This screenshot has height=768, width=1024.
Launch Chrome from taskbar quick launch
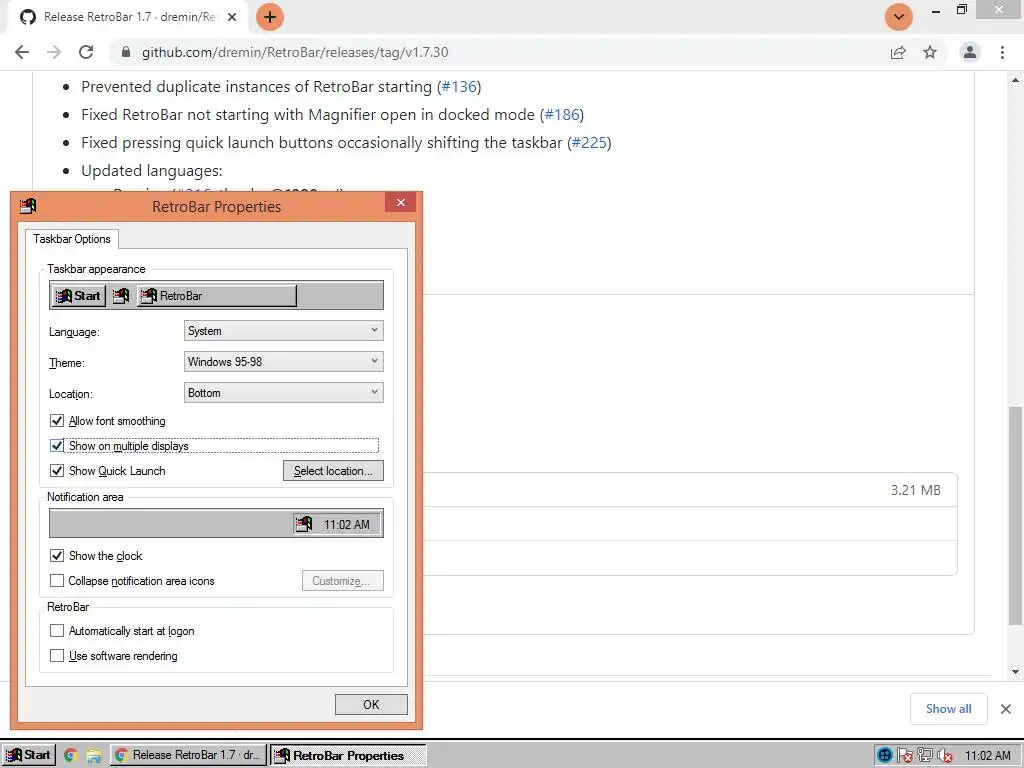pyautogui.click(x=71, y=756)
